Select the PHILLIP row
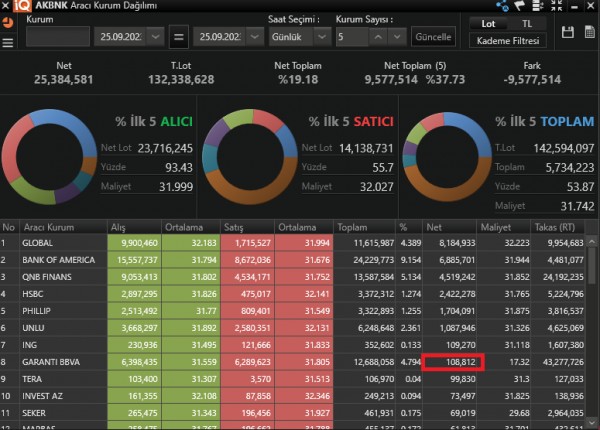 click(293, 311)
